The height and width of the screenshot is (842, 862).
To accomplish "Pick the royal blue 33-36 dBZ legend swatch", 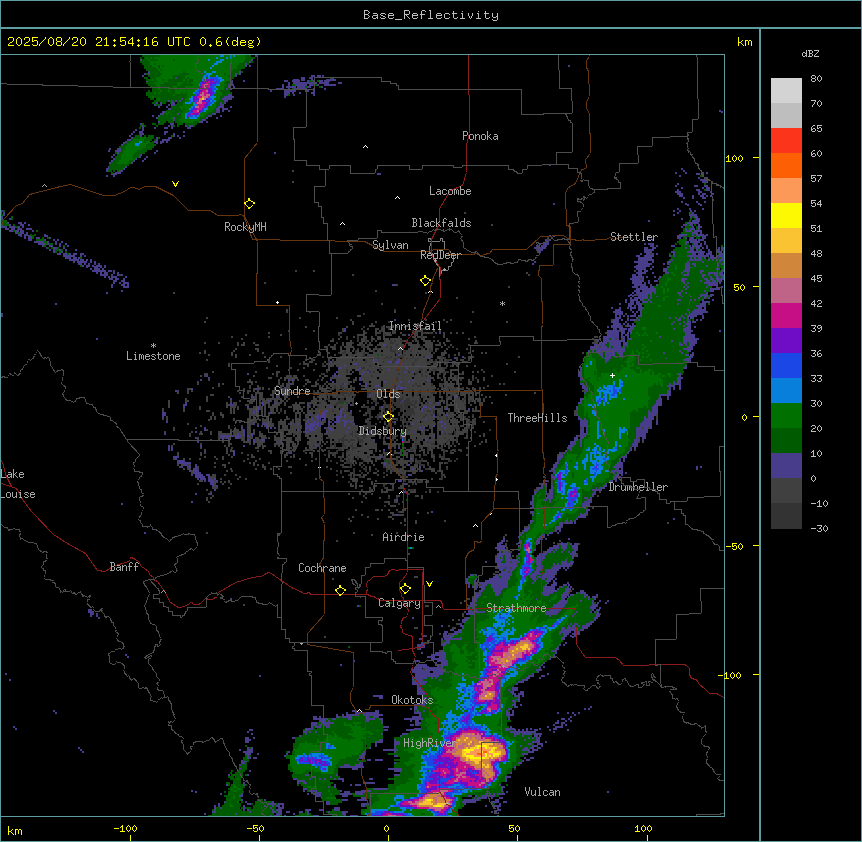I will coord(786,365).
